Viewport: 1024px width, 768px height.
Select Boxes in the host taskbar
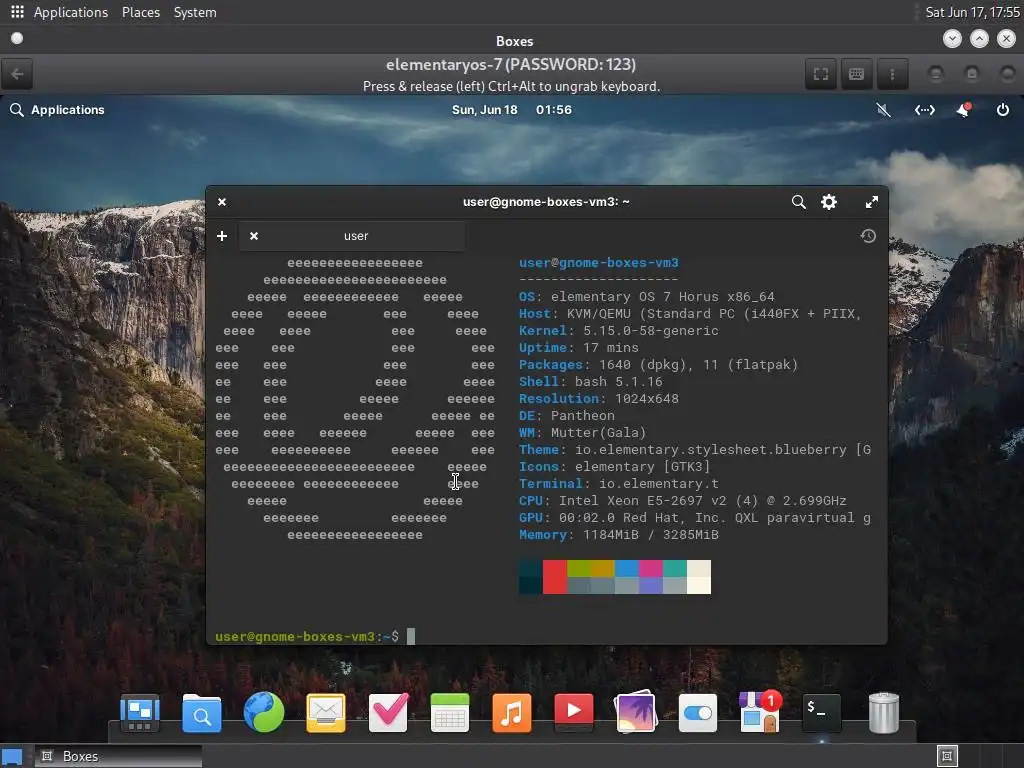pos(118,756)
